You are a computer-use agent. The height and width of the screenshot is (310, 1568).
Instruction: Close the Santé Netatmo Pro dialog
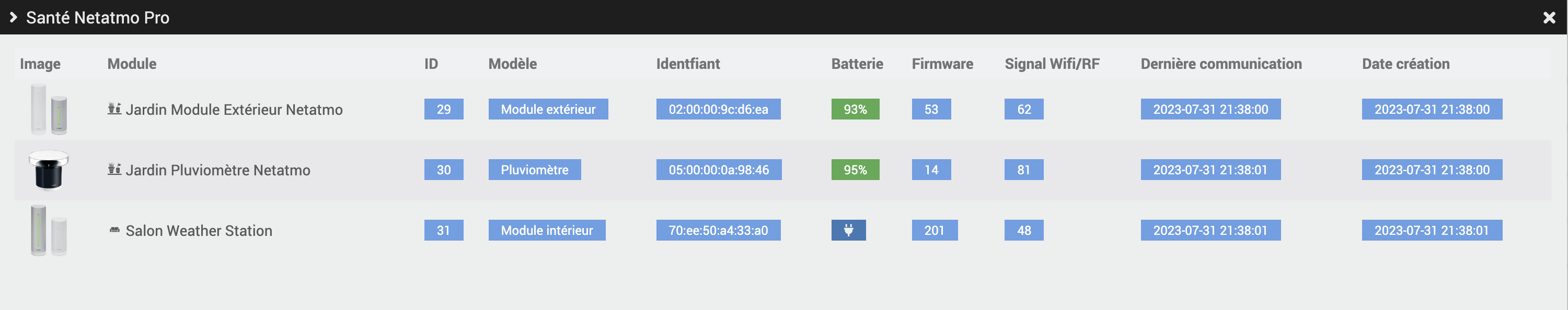1549,18
